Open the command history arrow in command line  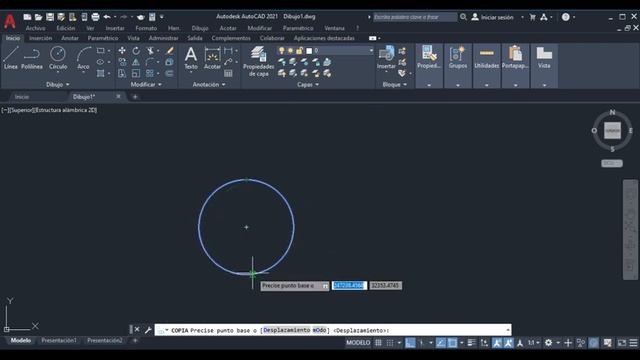[x=508, y=330]
